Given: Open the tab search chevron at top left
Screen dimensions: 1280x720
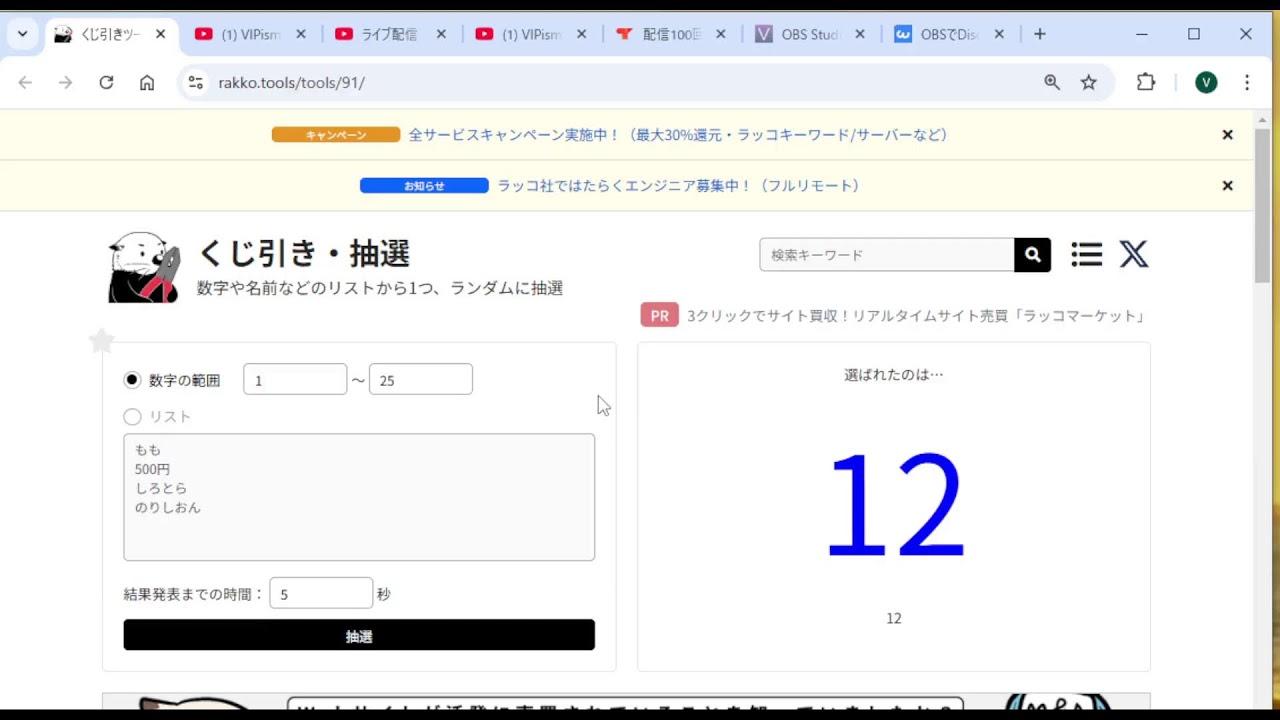Looking at the screenshot, I should coord(21,33).
